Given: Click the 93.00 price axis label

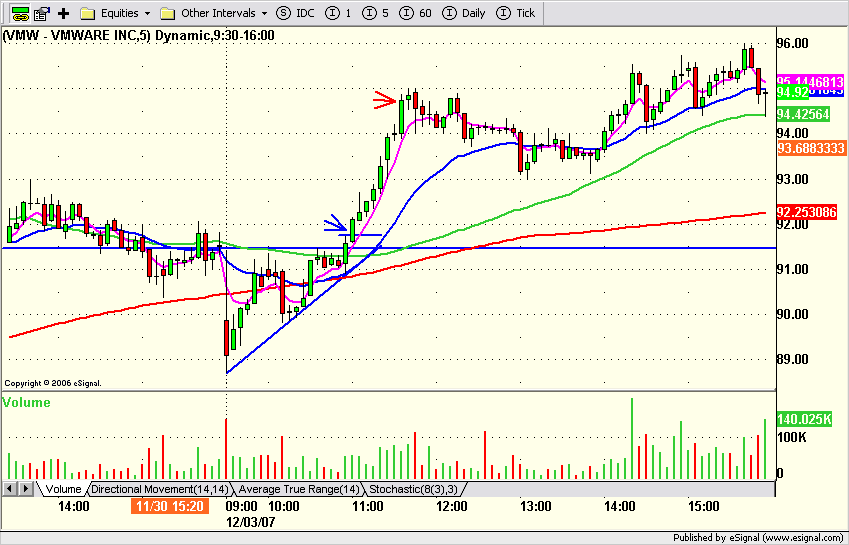Looking at the screenshot, I should coord(793,179).
